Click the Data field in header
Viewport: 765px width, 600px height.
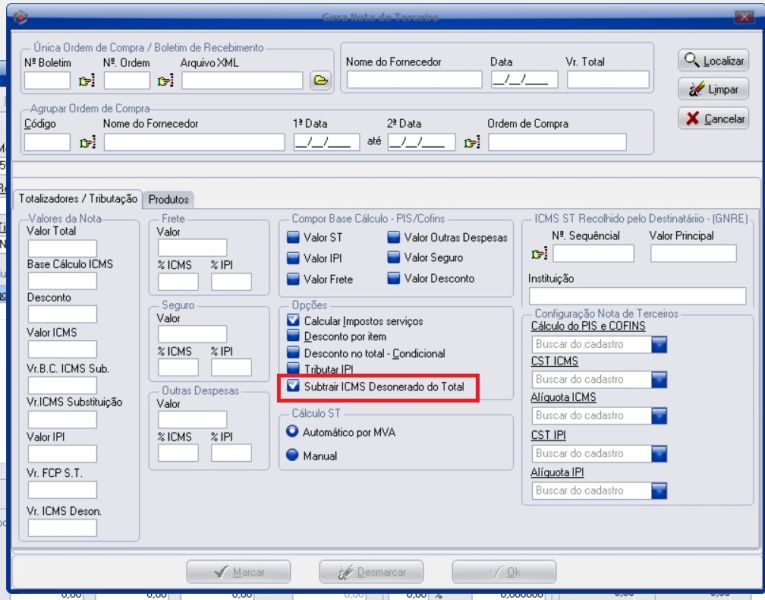[x=524, y=80]
